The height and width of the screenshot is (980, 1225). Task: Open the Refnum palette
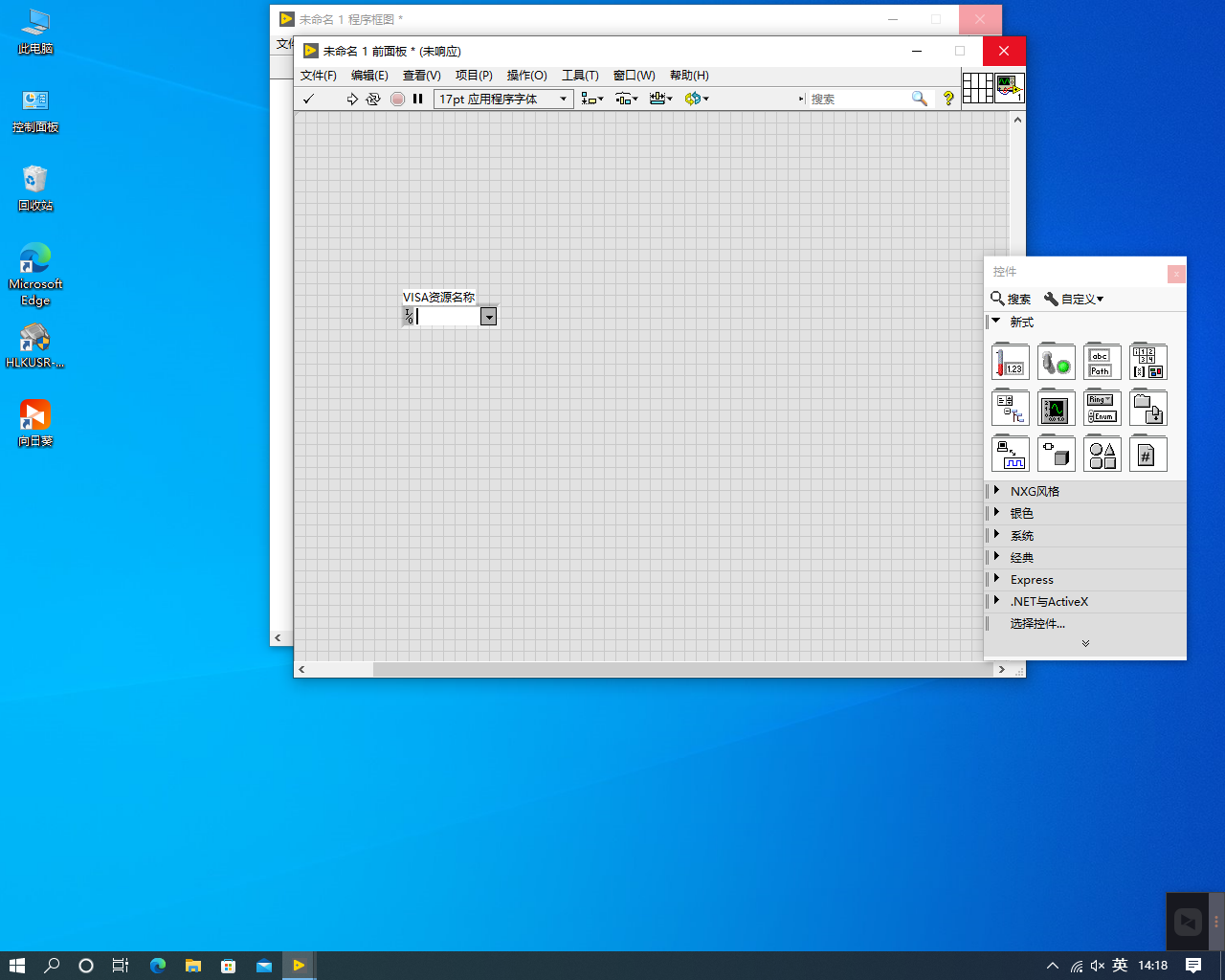coord(1148,454)
